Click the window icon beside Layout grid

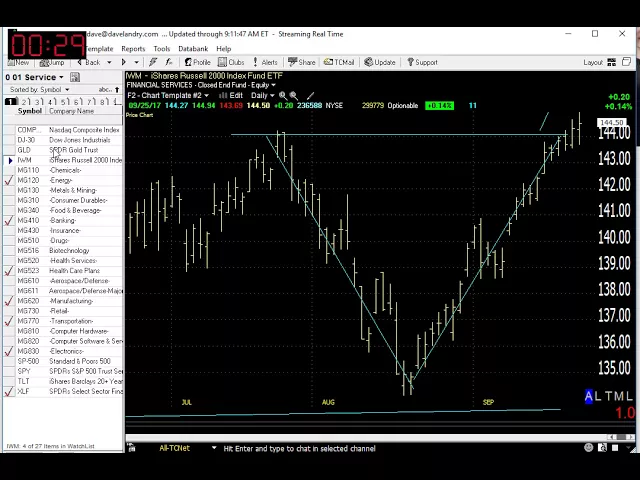(627, 62)
